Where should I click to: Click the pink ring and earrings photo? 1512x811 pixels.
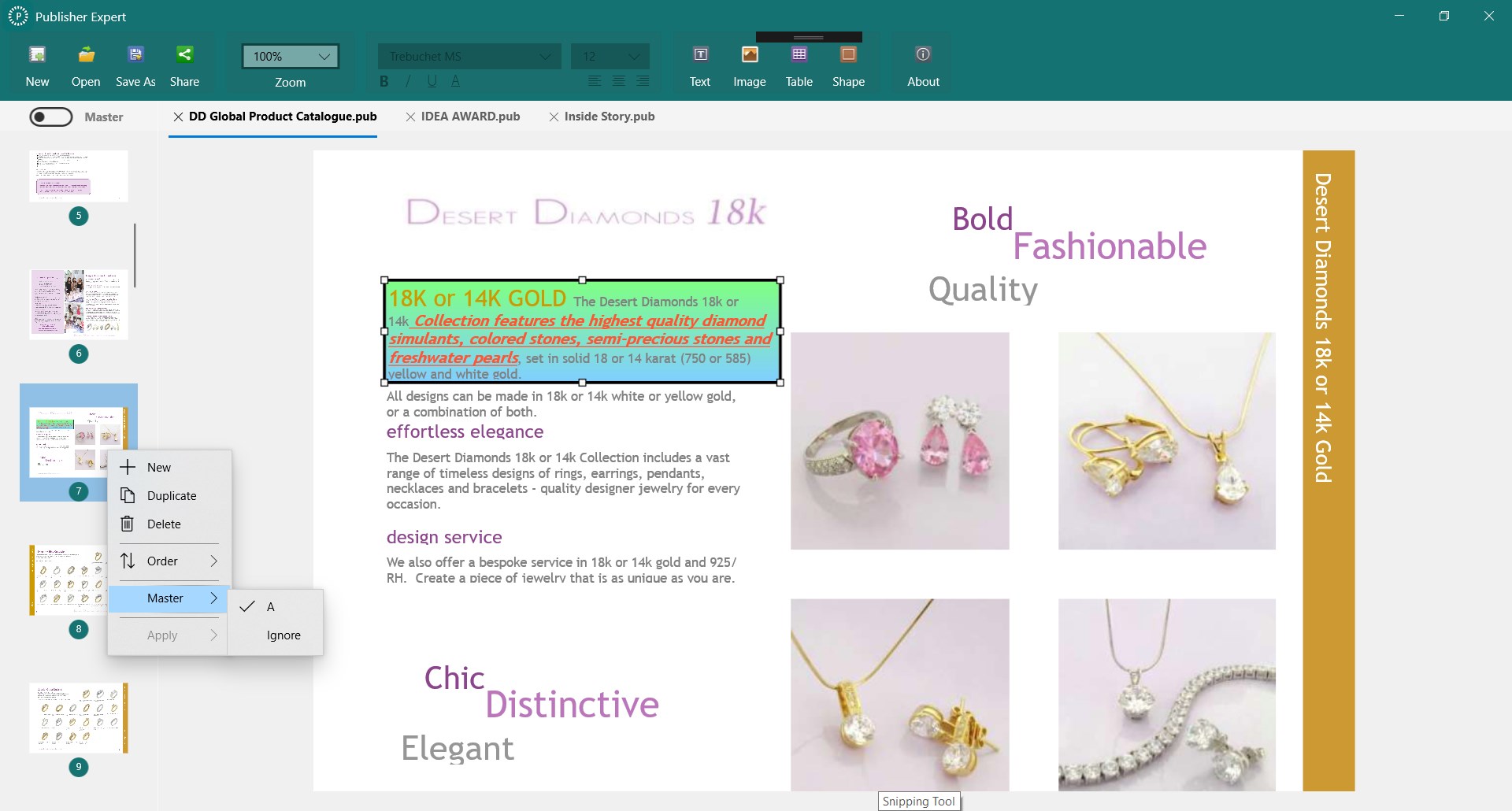[x=899, y=441]
